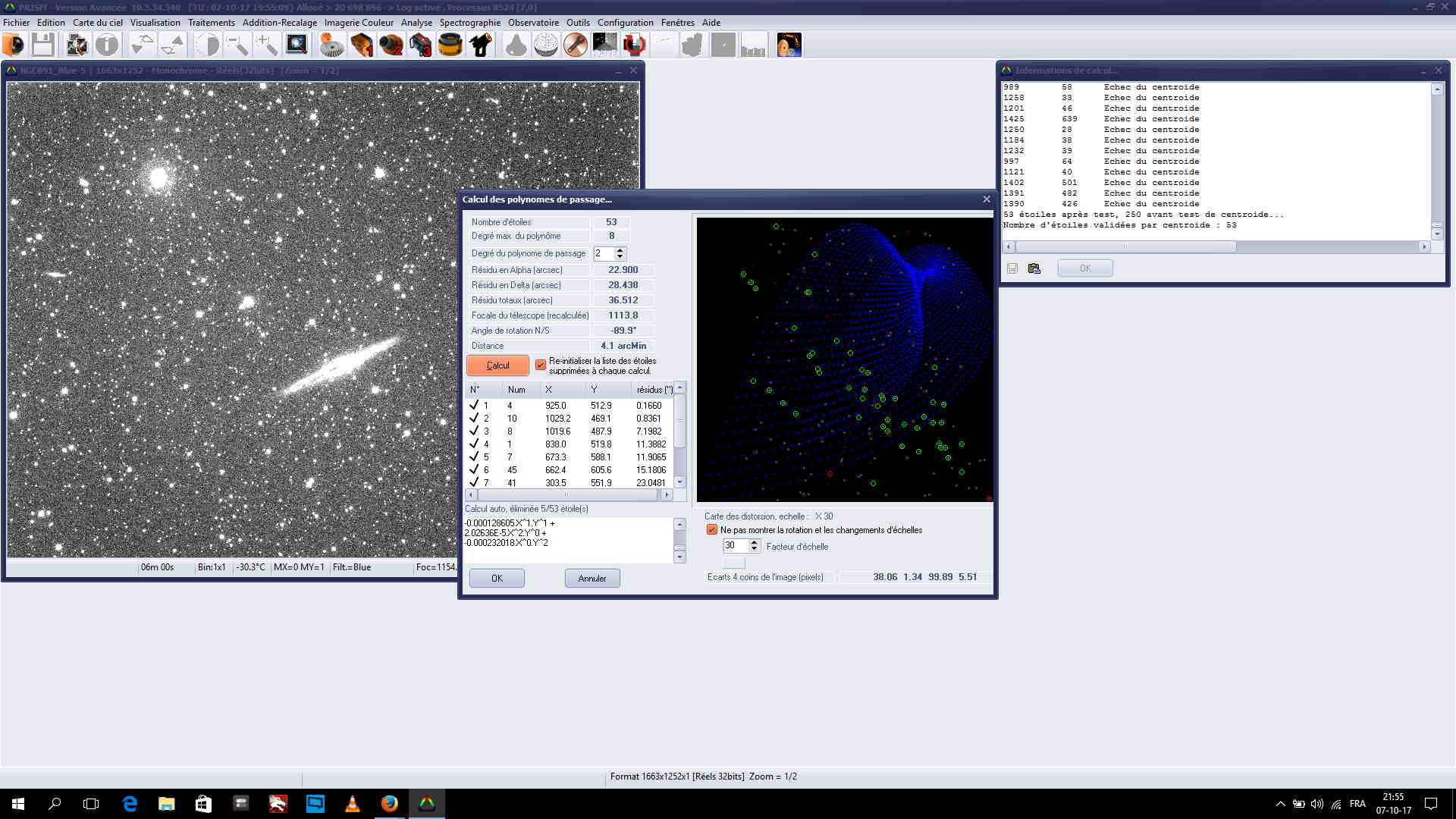Toggle 'Re-initialiser la liste des étoiles' checkbox
The image size is (1456, 819).
coord(541,366)
